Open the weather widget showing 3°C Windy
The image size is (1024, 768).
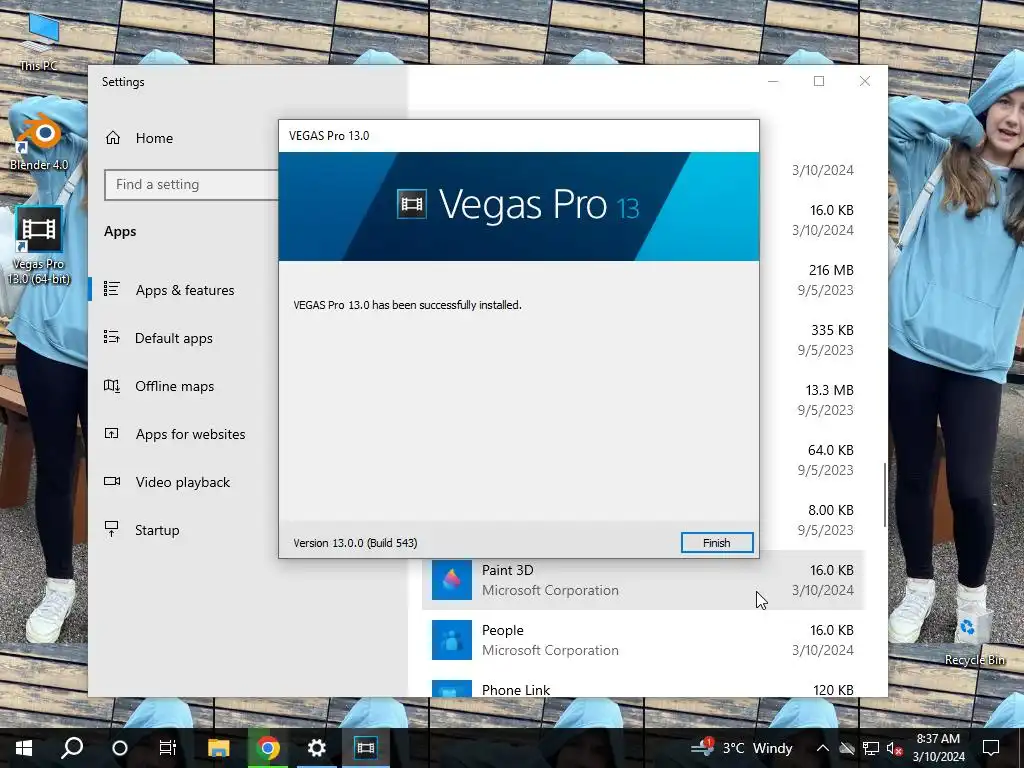tap(743, 748)
